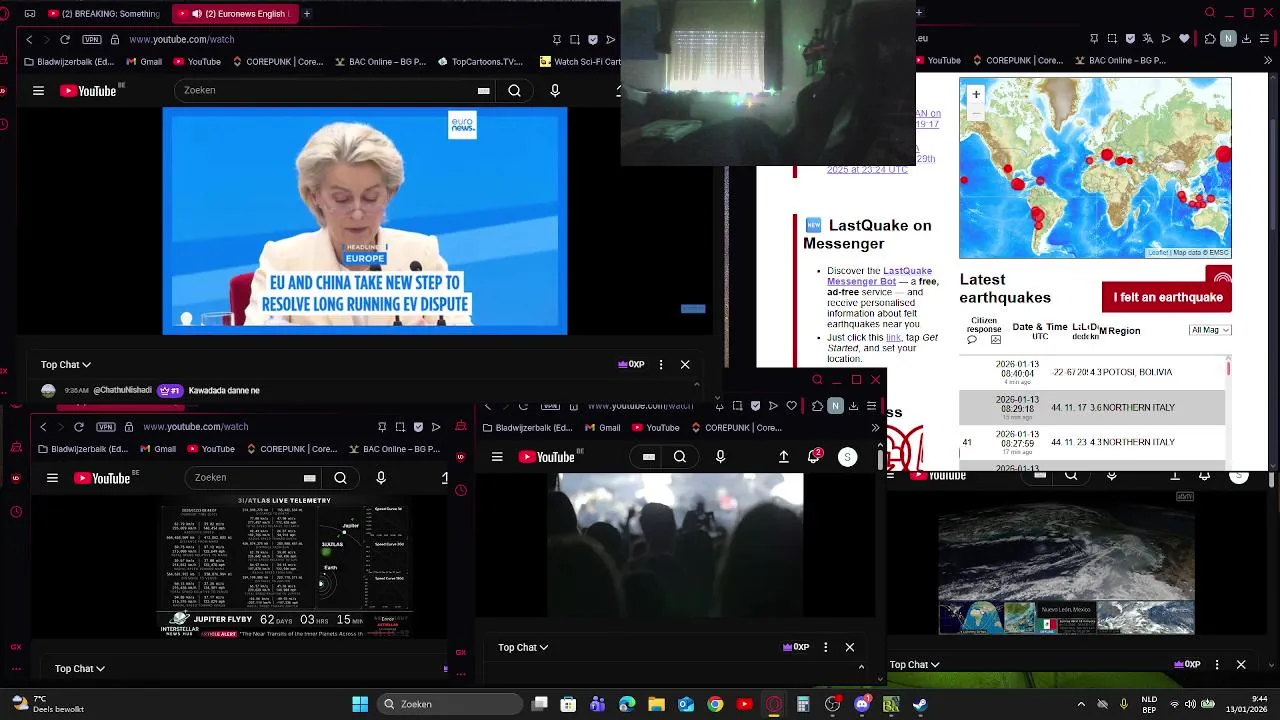Open YouTube guide menu in 3I/ATLAS telemetry window
Screen dimensions: 1280x720
pyautogui.click(x=52, y=478)
